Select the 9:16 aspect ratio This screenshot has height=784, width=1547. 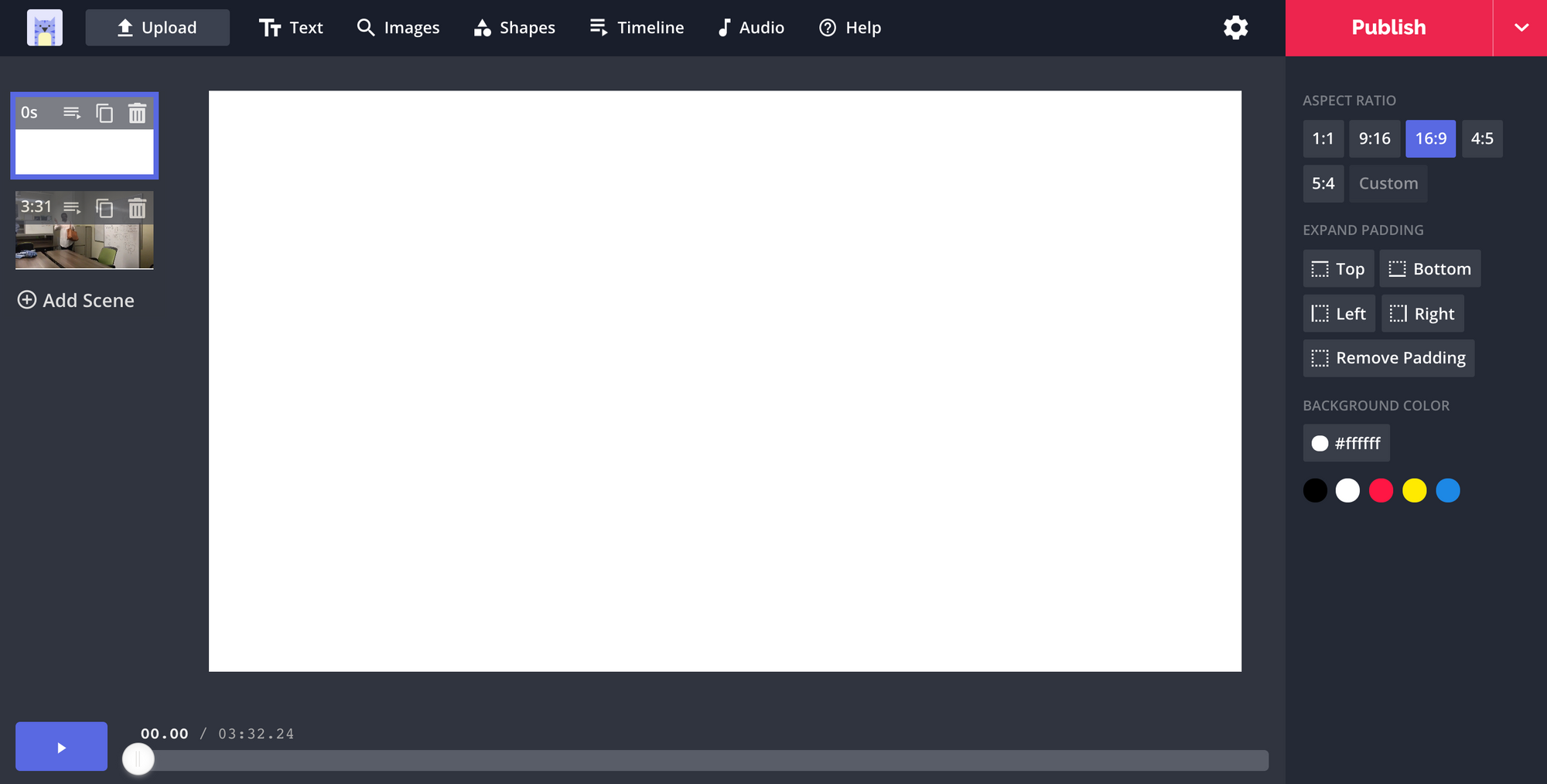[x=1374, y=138]
